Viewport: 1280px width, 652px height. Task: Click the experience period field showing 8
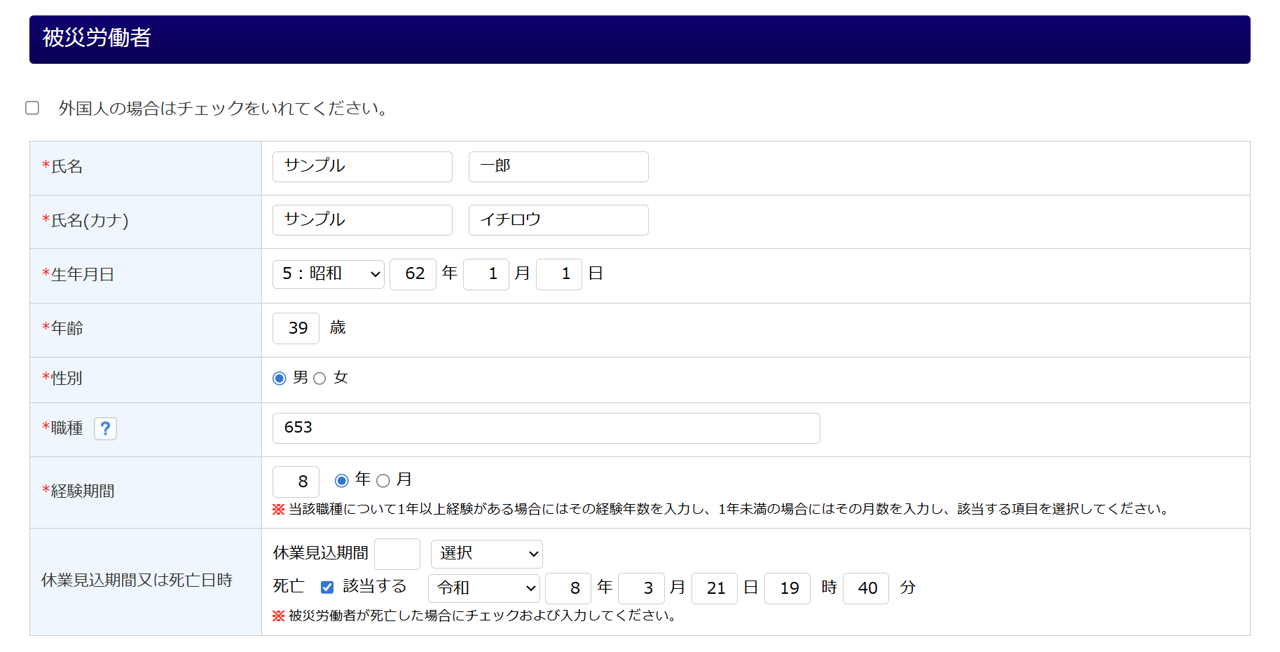click(296, 482)
